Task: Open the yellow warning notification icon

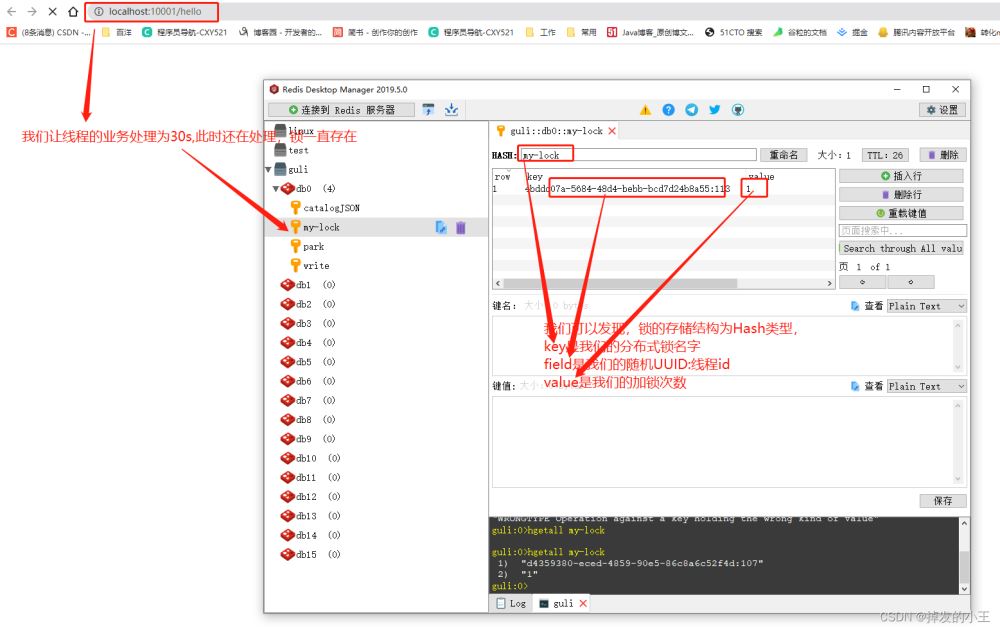Action: coord(646,110)
